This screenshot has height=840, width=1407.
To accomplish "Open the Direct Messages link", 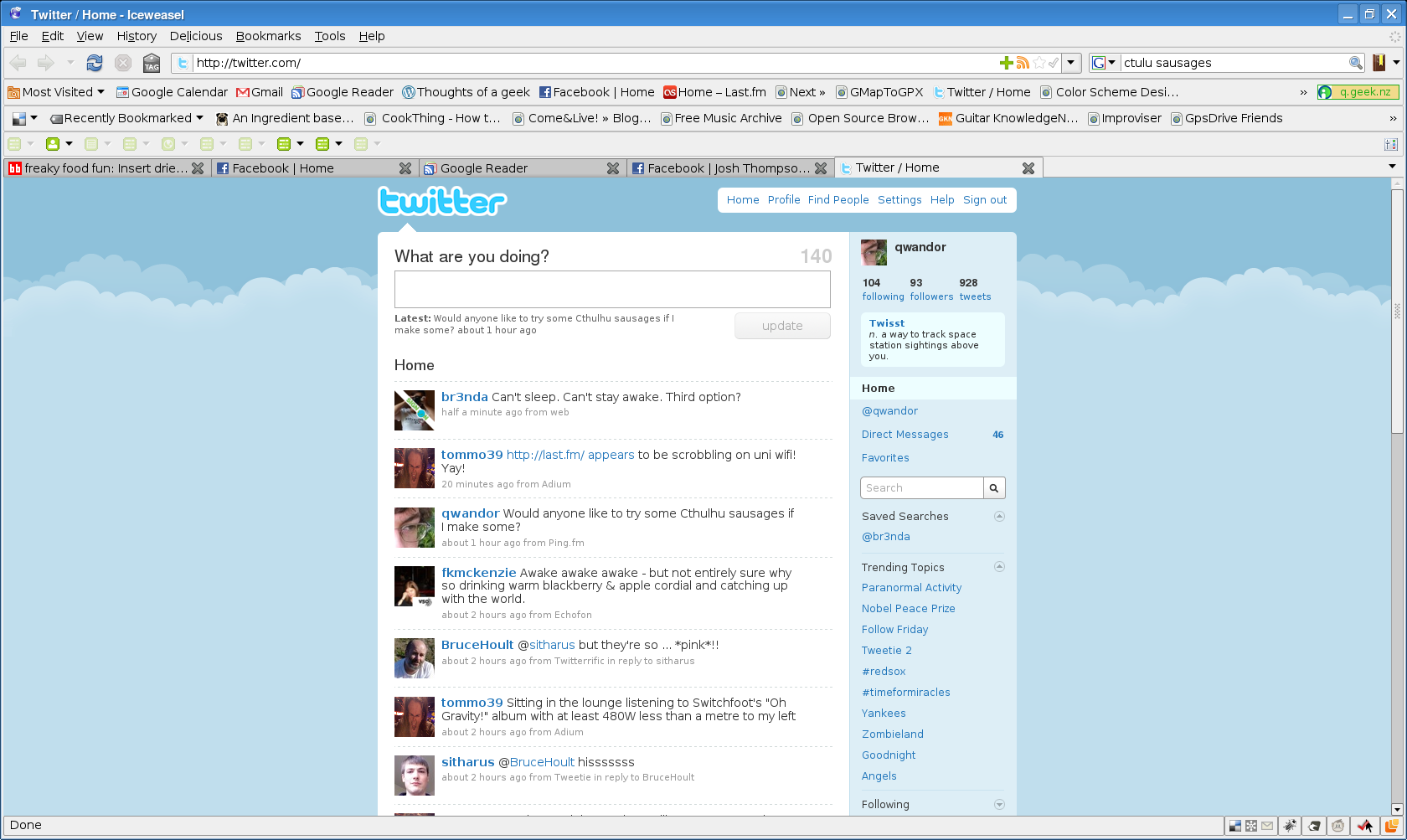I will coord(904,435).
